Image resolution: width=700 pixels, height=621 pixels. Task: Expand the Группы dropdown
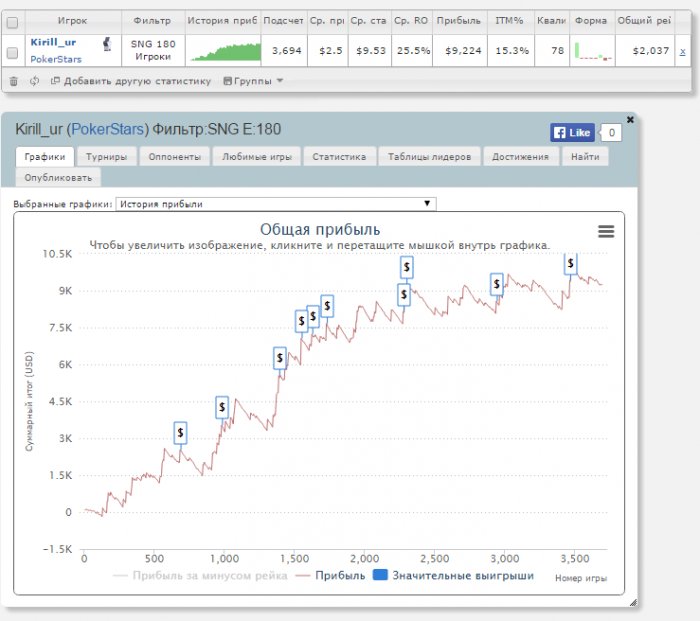click(253, 81)
